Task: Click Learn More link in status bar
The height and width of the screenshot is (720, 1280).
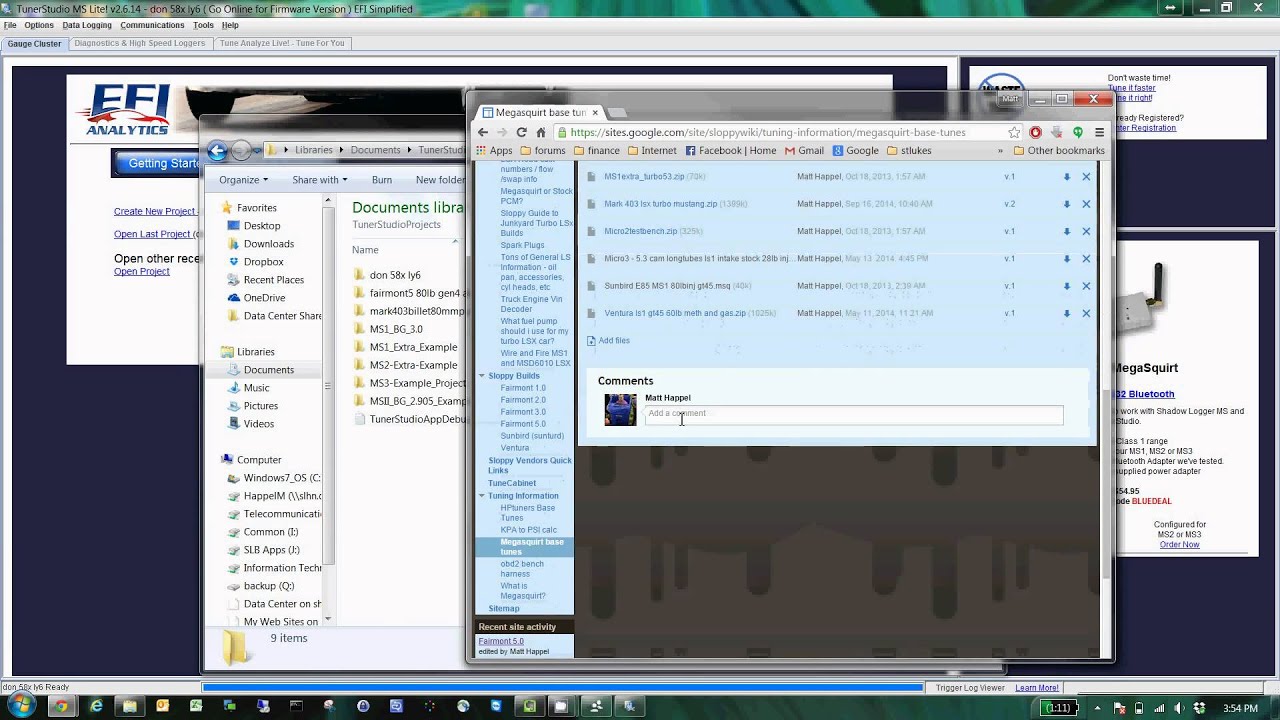Action: pyautogui.click(x=1037, y=688)
